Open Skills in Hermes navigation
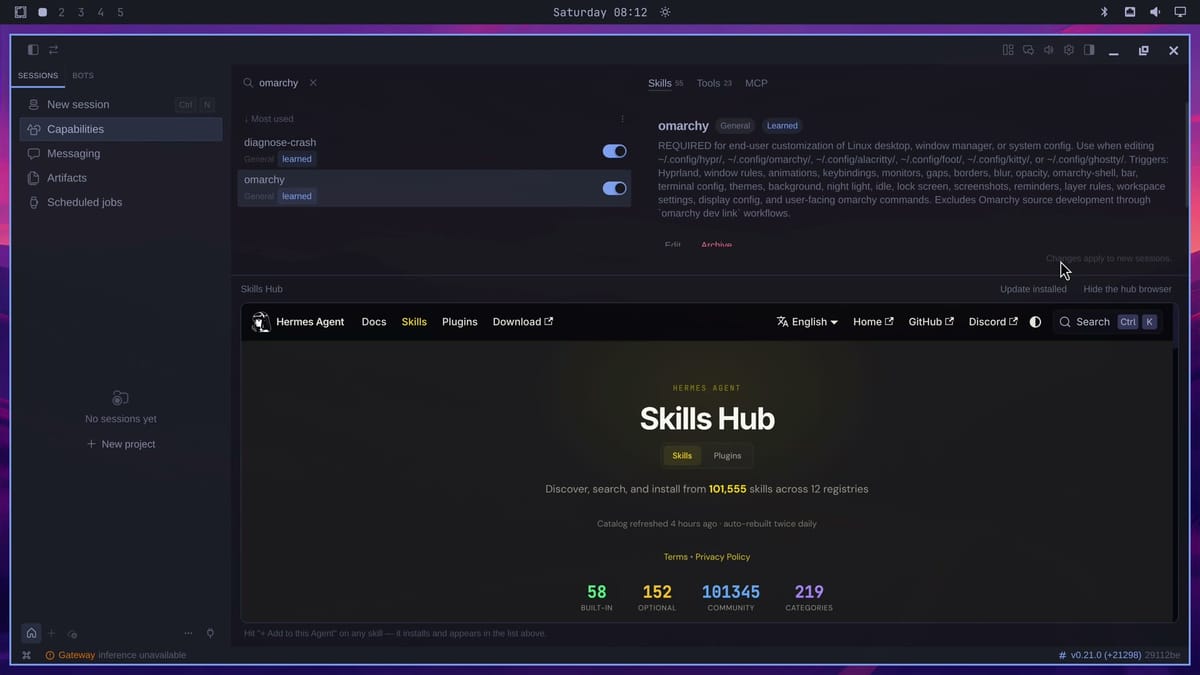 click(x=414, y=322)
